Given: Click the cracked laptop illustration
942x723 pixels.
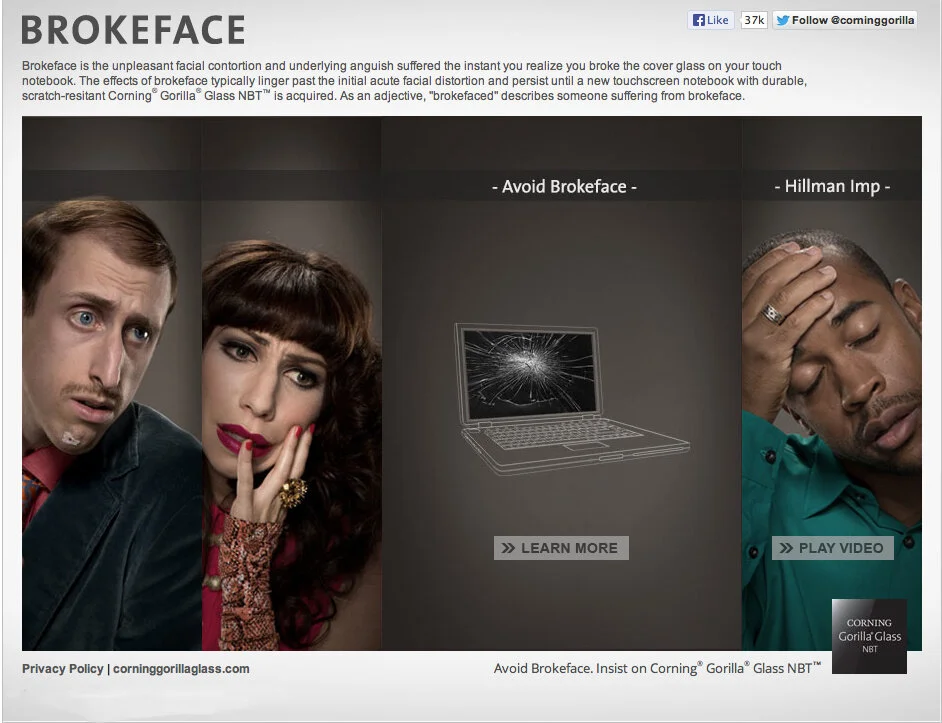Looking at the screenshot, I should tap(571, 398).
